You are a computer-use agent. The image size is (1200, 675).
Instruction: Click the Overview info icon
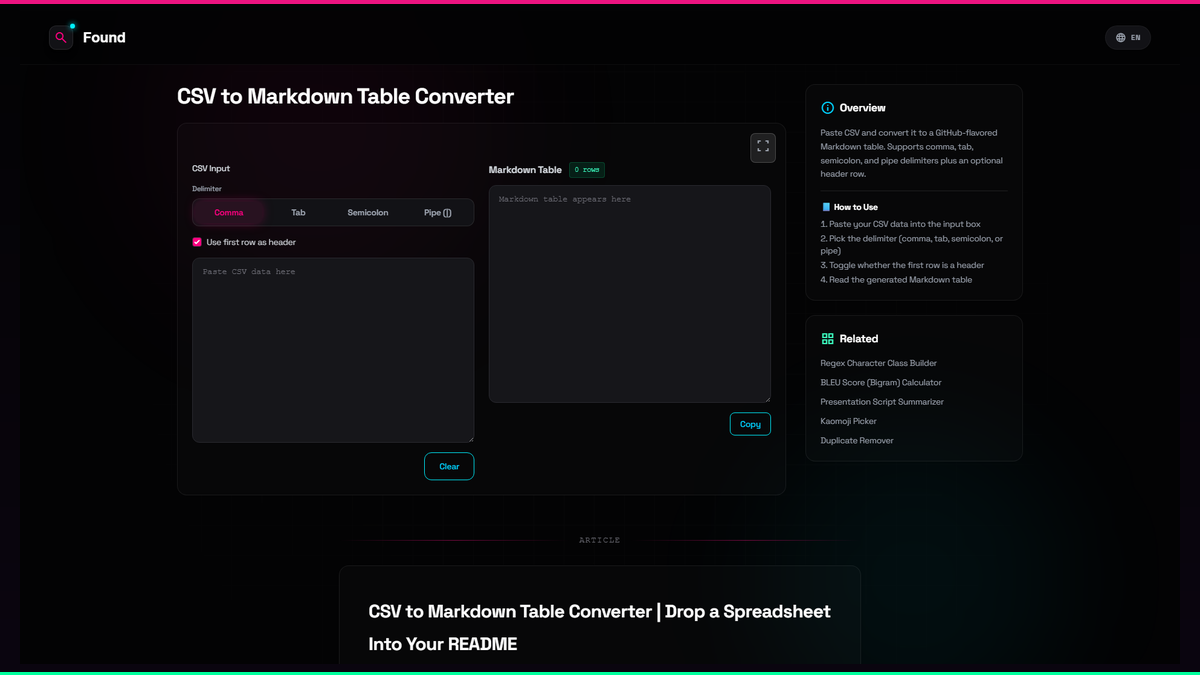point(827,108)
